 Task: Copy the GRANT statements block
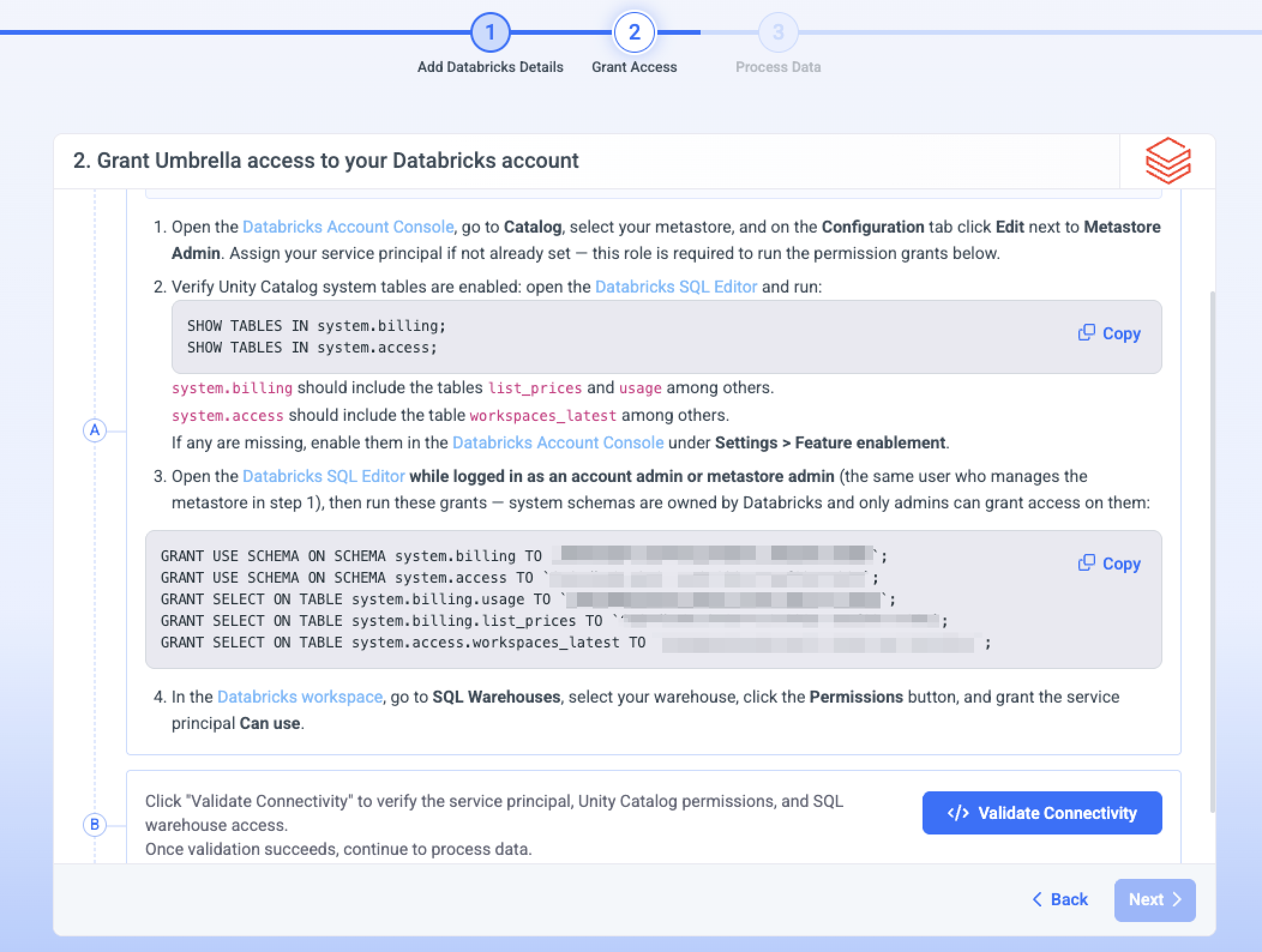(1109, 564)
